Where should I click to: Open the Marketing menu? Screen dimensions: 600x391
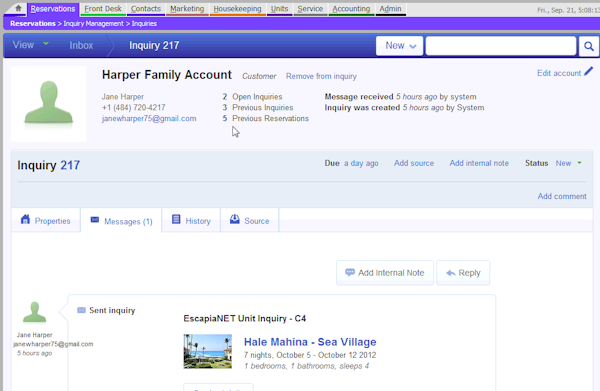click(x=187, y=9)
